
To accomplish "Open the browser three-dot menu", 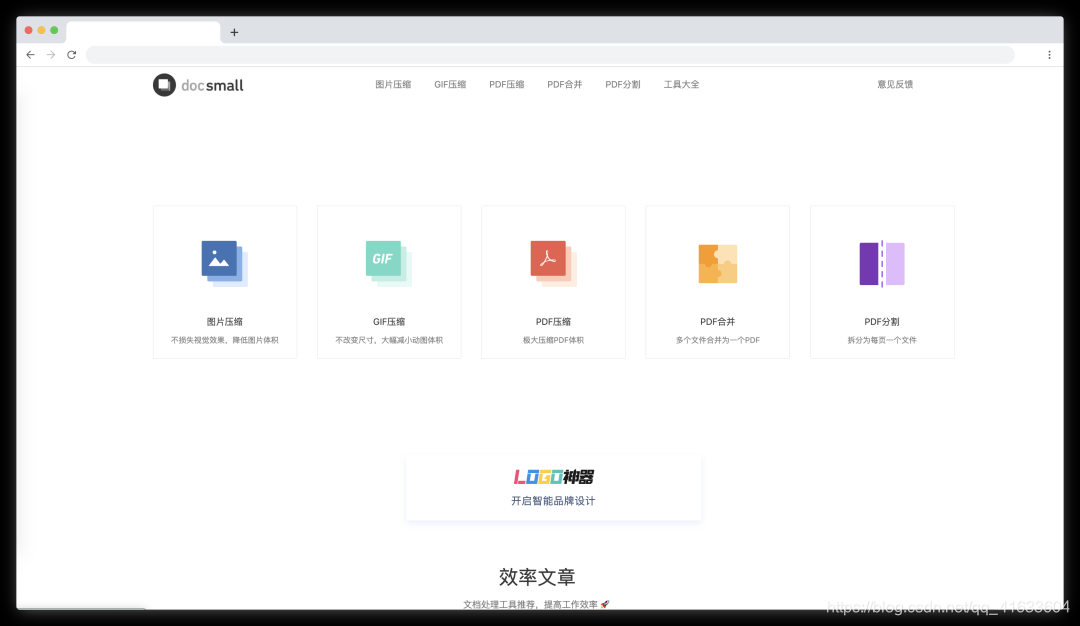I will point(1049,54).
